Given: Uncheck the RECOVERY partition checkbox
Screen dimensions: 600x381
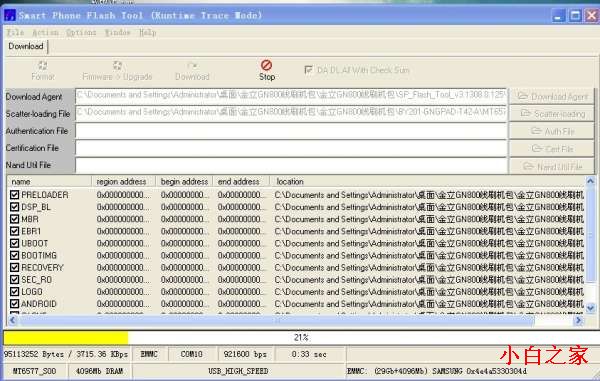Looking at the screenshot, I should tap(15, 267).
